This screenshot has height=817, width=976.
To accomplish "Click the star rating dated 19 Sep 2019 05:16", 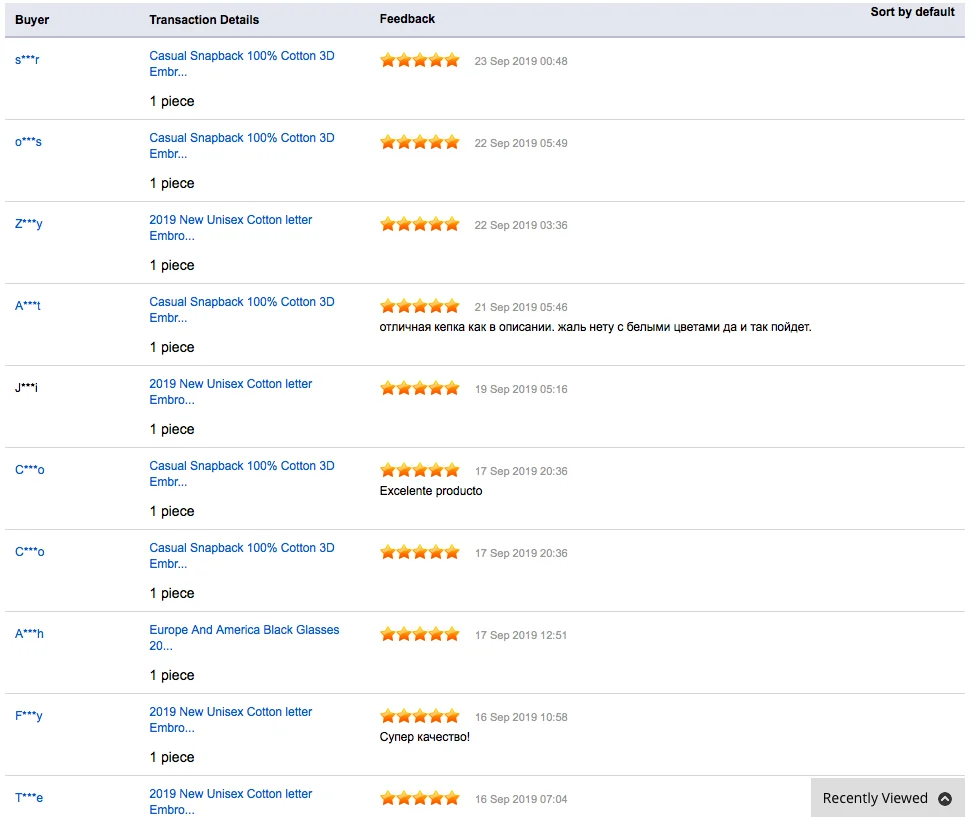I will [x=420, y=388].
